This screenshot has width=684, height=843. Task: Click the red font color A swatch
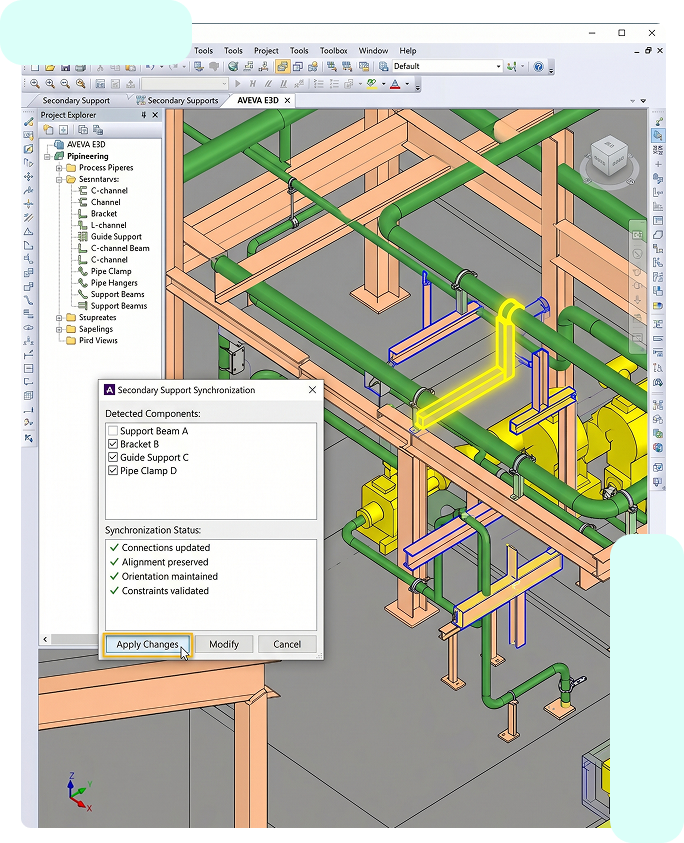(x=395, y=84)
